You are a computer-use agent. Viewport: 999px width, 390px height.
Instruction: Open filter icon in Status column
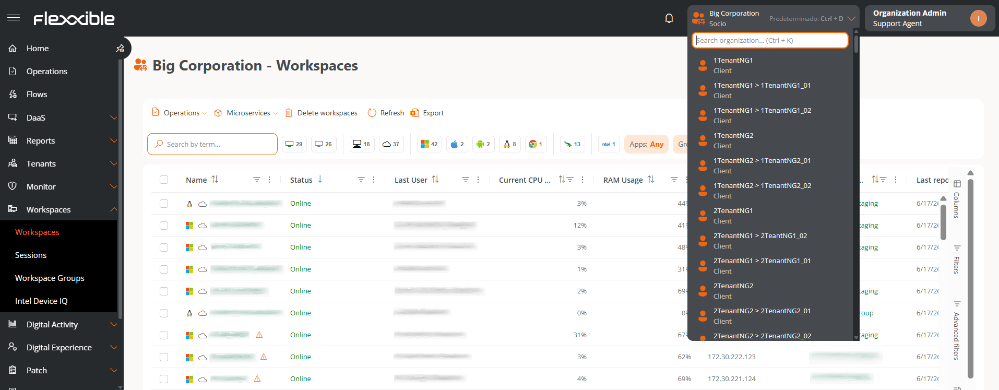coord(361,180)
